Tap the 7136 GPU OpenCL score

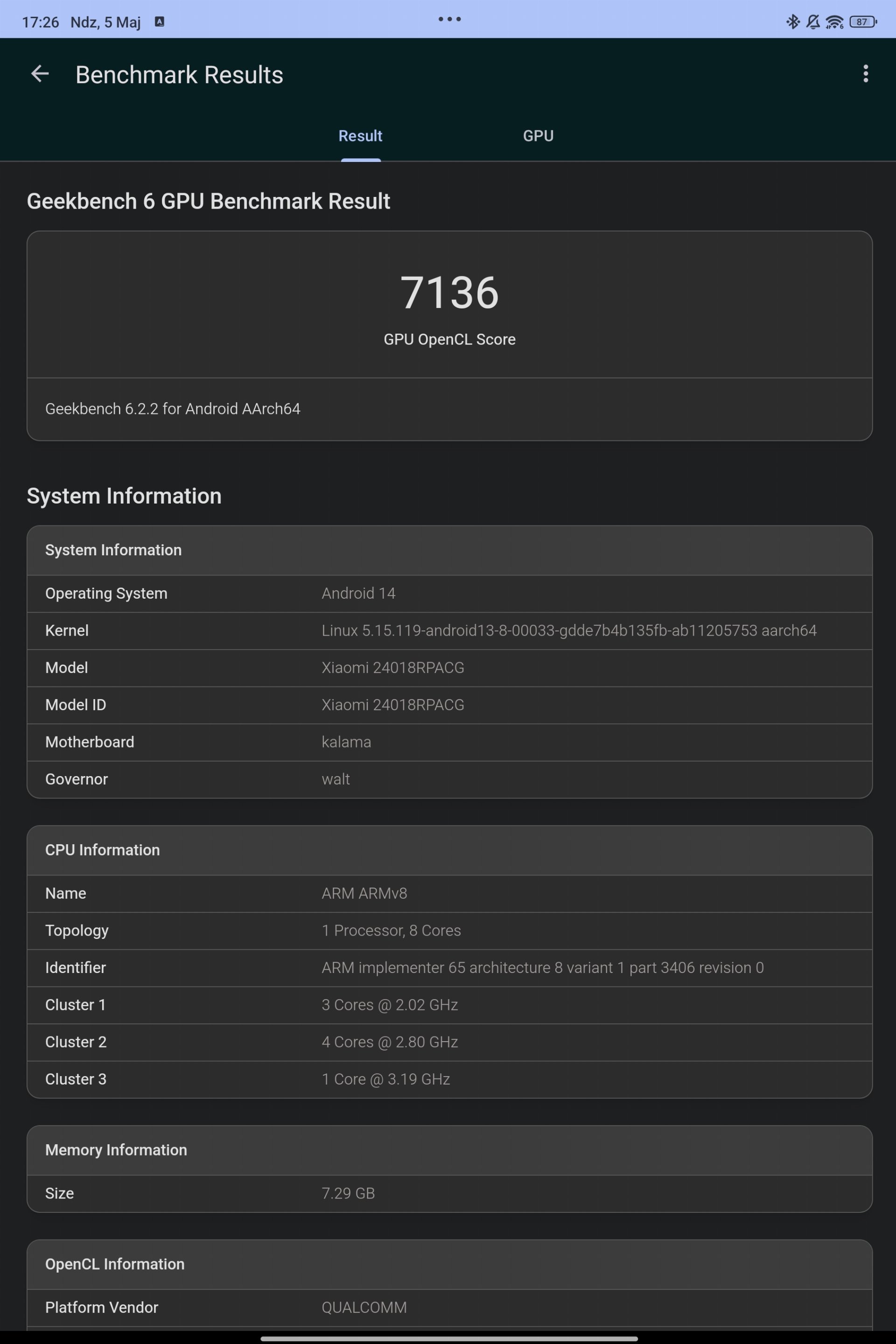[x=449, y=293]
